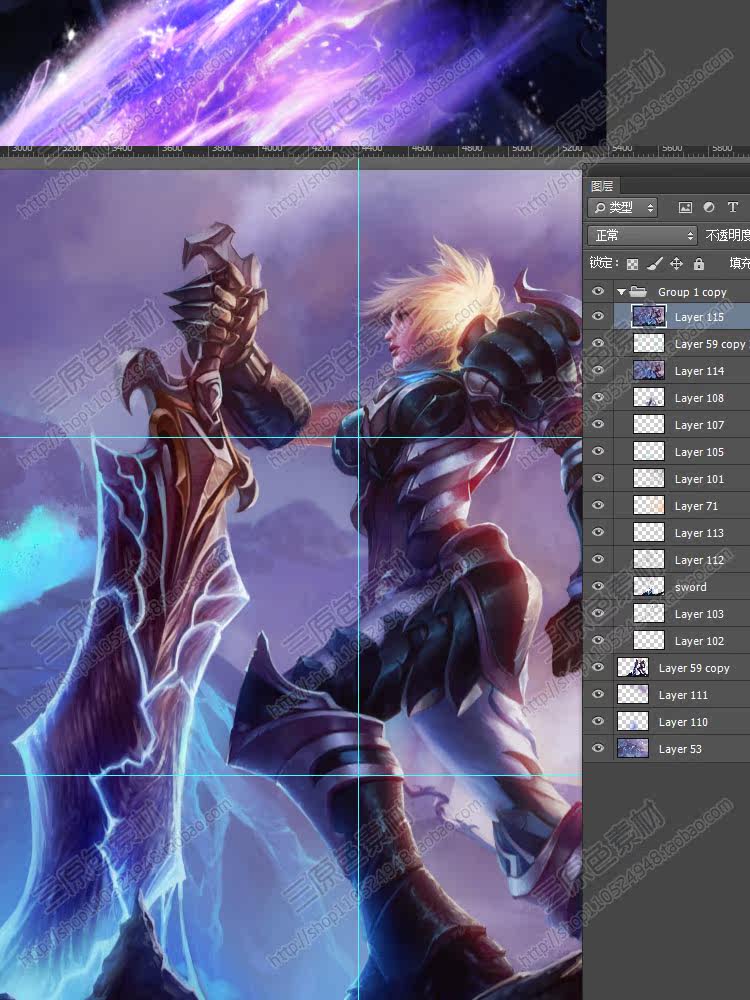This screenshot has width=750, height=1000.
Task: Toggle visibility of Layer 113
Action: click(x=598, y=532)
